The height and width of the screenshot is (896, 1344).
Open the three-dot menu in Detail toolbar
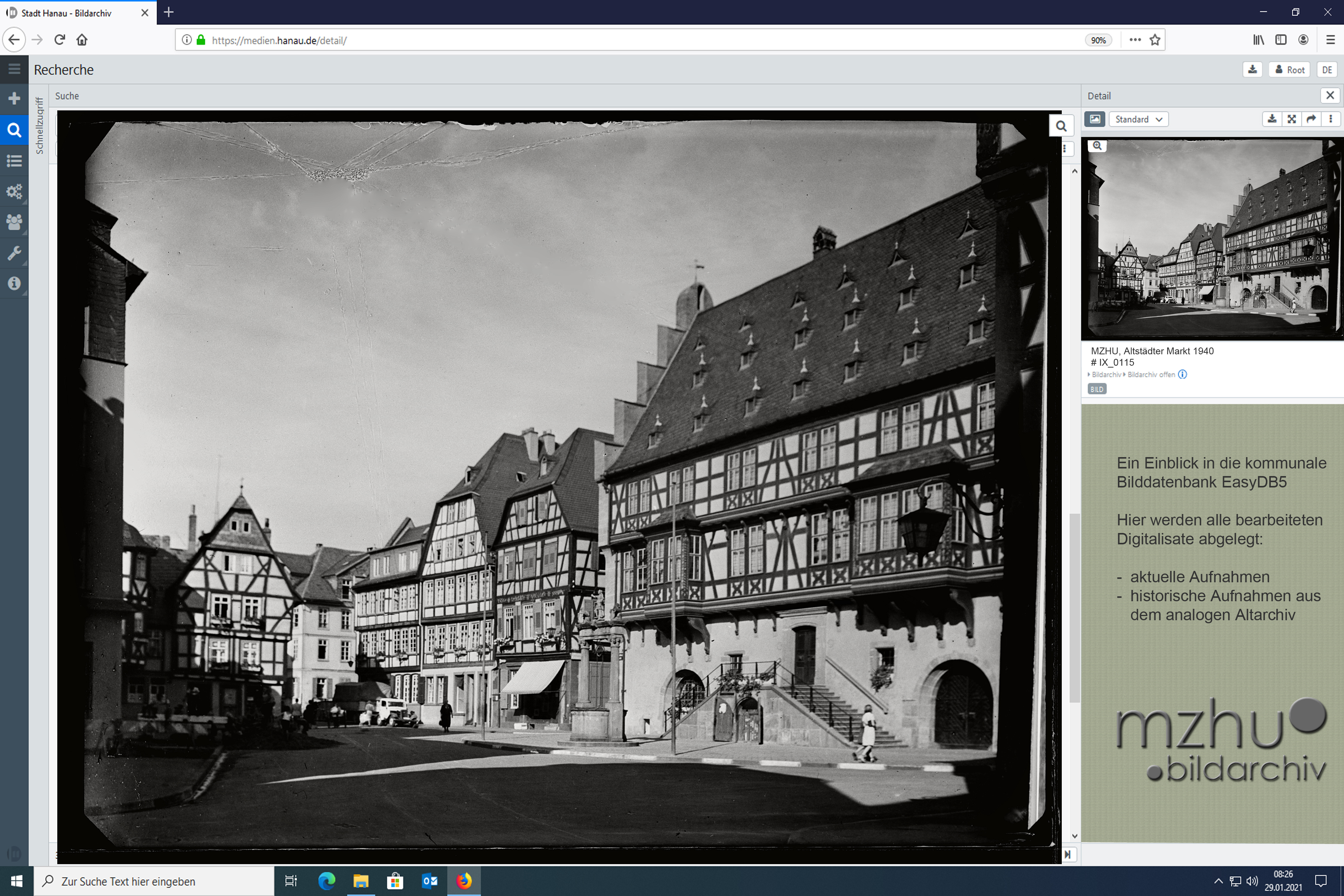1331,119
